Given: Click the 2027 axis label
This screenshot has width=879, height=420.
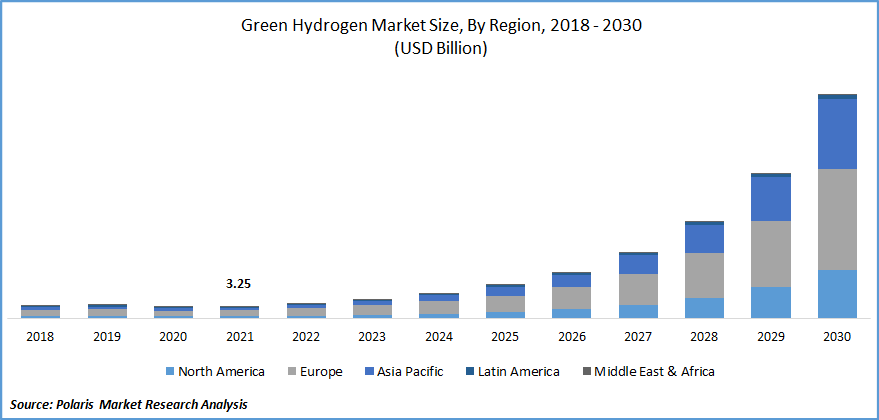Looking at the screenshot, I should click(639, 337).
